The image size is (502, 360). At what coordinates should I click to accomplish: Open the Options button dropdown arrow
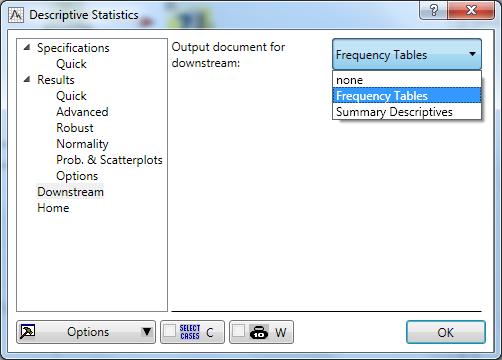point(147,332)
